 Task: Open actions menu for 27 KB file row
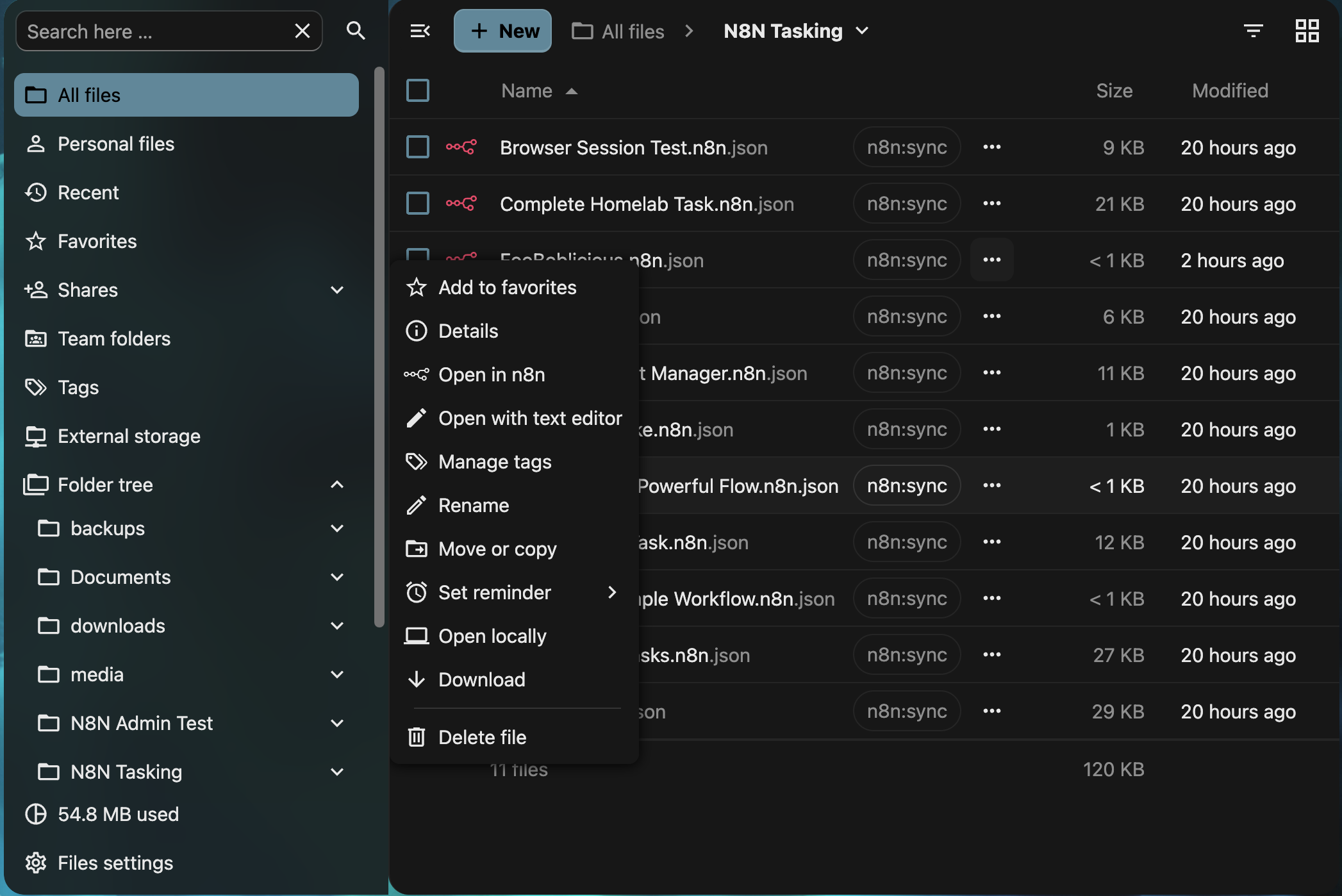tap(992, 655)
